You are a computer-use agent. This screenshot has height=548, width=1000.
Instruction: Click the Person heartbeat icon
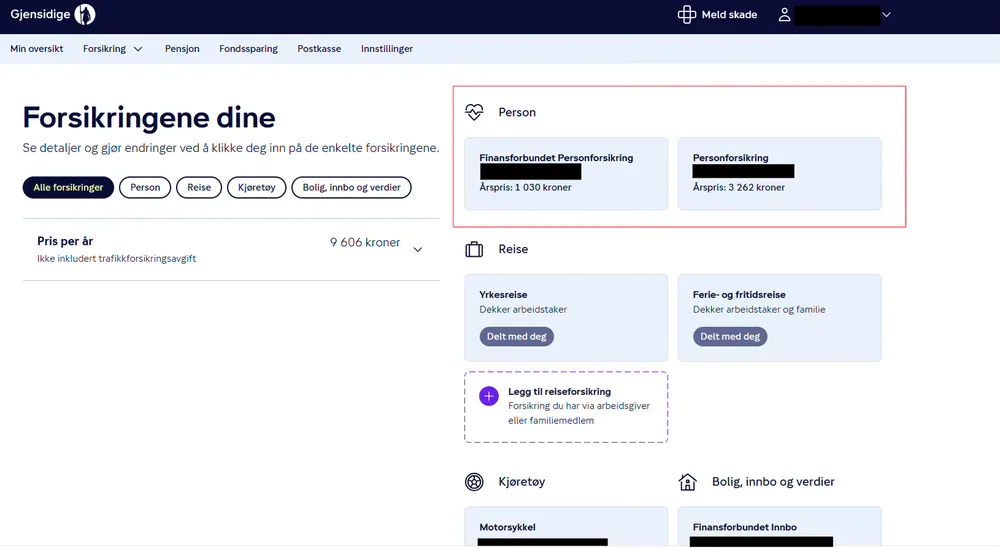(x=474, y=112)
